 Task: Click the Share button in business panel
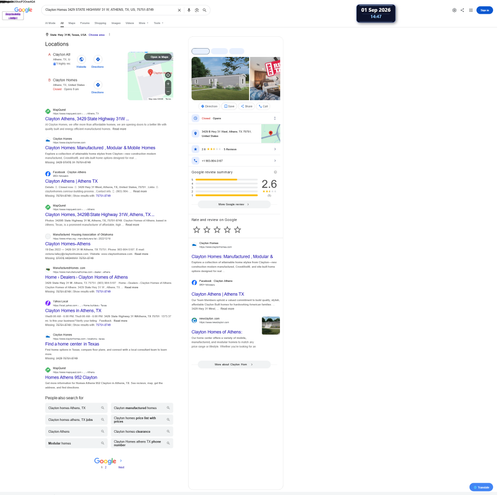247,106
